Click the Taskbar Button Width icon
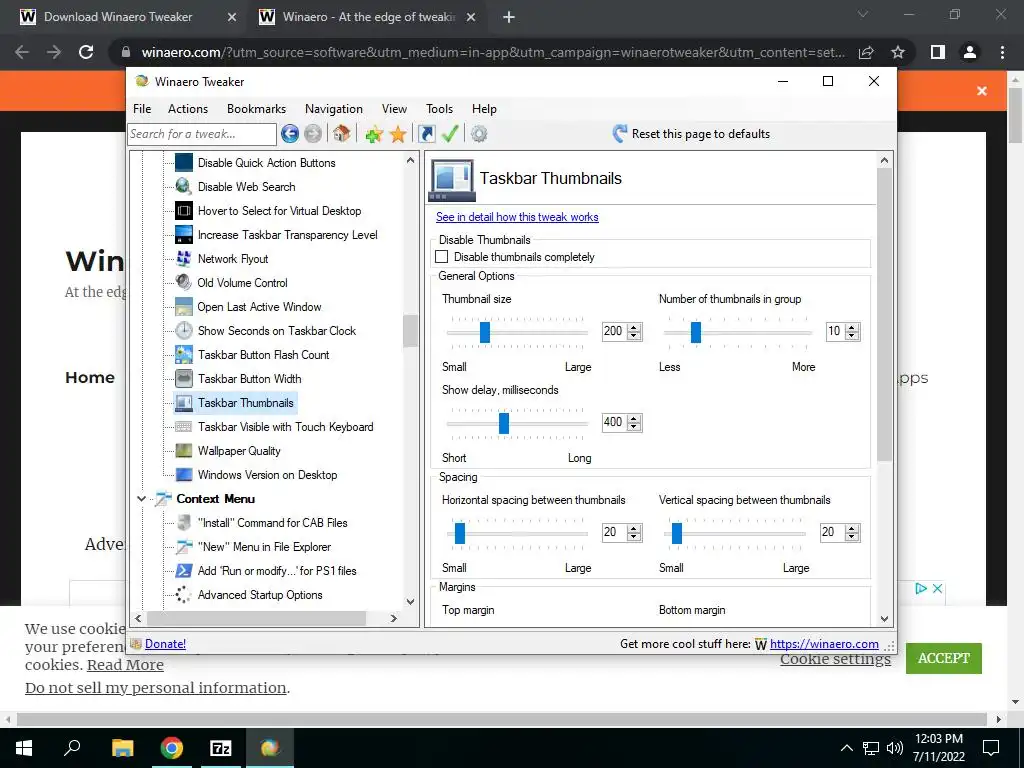1024x768 pixels. [x=184, y=379]
